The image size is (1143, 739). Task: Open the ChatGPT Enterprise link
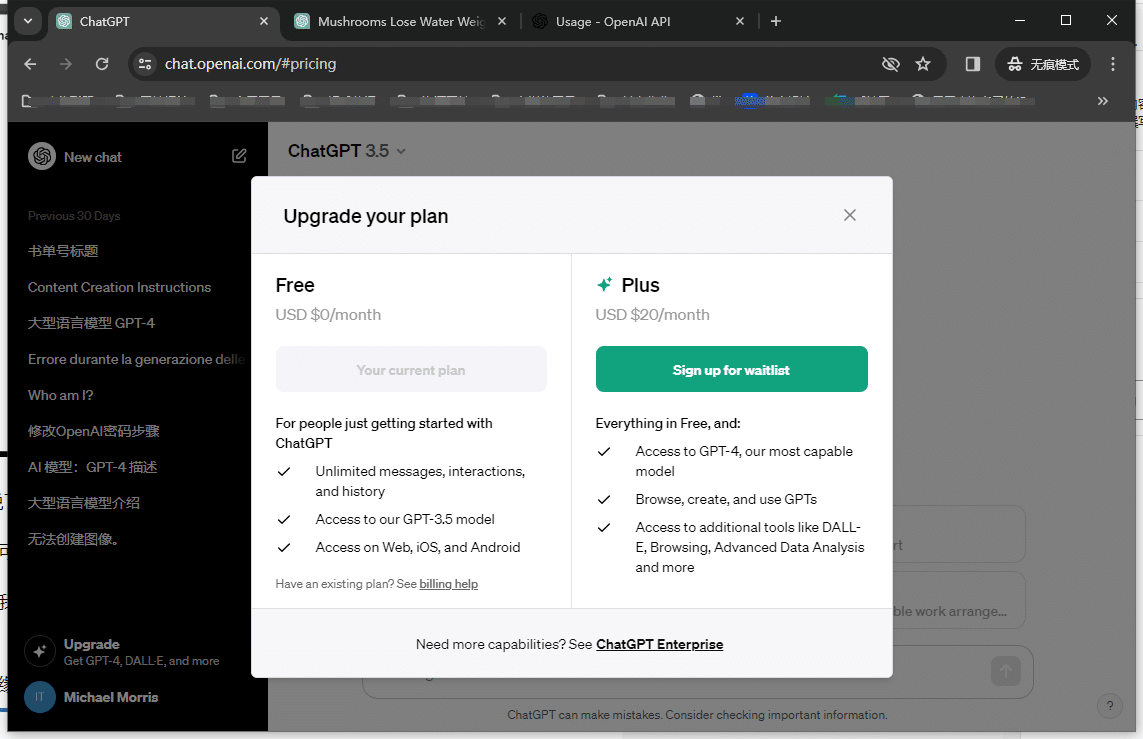pyautogui.click(x=659, y=644)
